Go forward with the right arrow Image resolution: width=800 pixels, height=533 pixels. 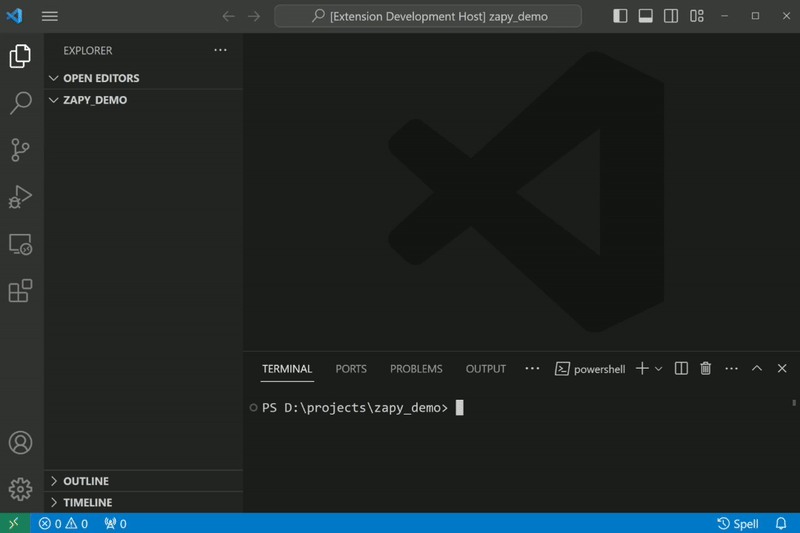(x=254, y=16)
